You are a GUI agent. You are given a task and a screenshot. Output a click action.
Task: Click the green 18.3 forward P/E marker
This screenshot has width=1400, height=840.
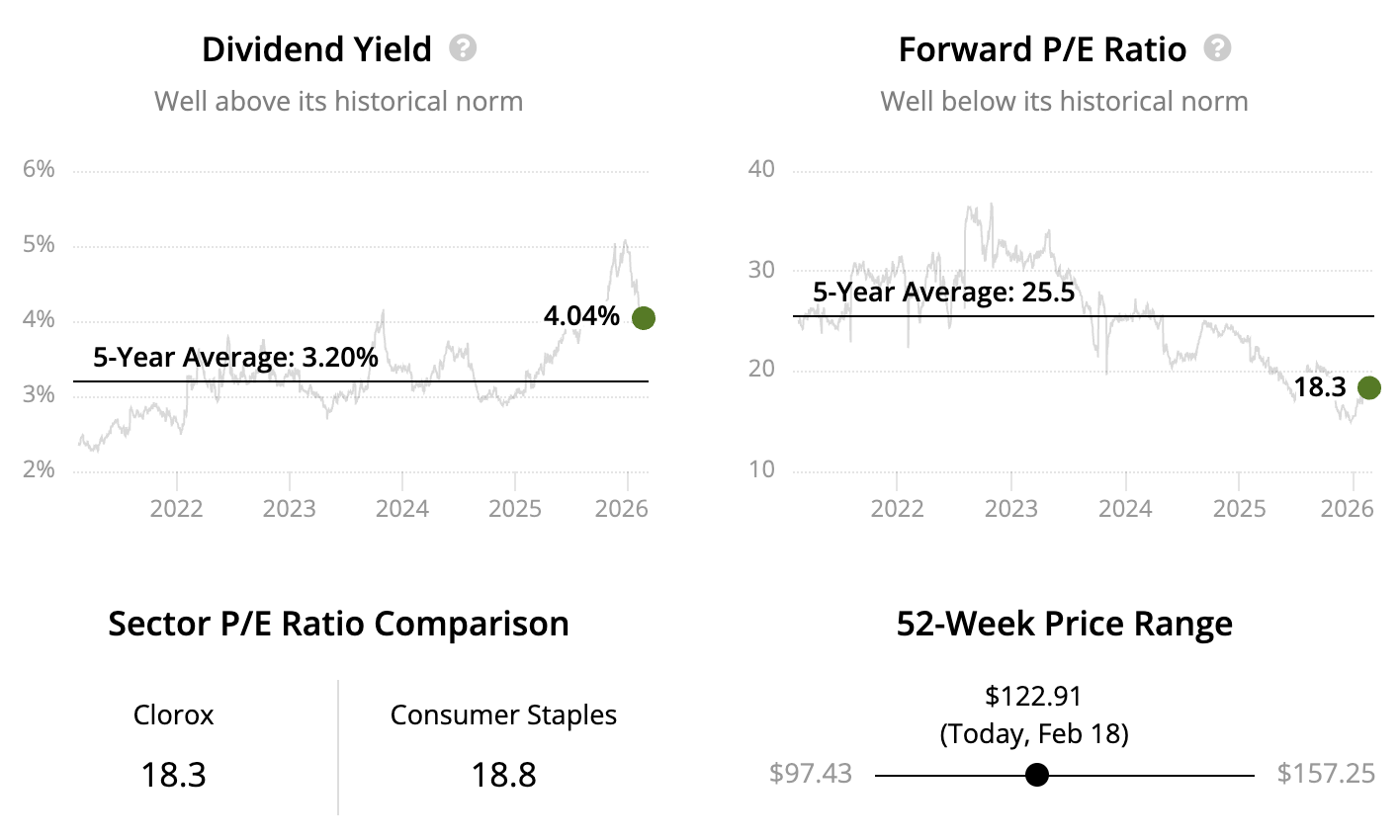(1368, 388)
